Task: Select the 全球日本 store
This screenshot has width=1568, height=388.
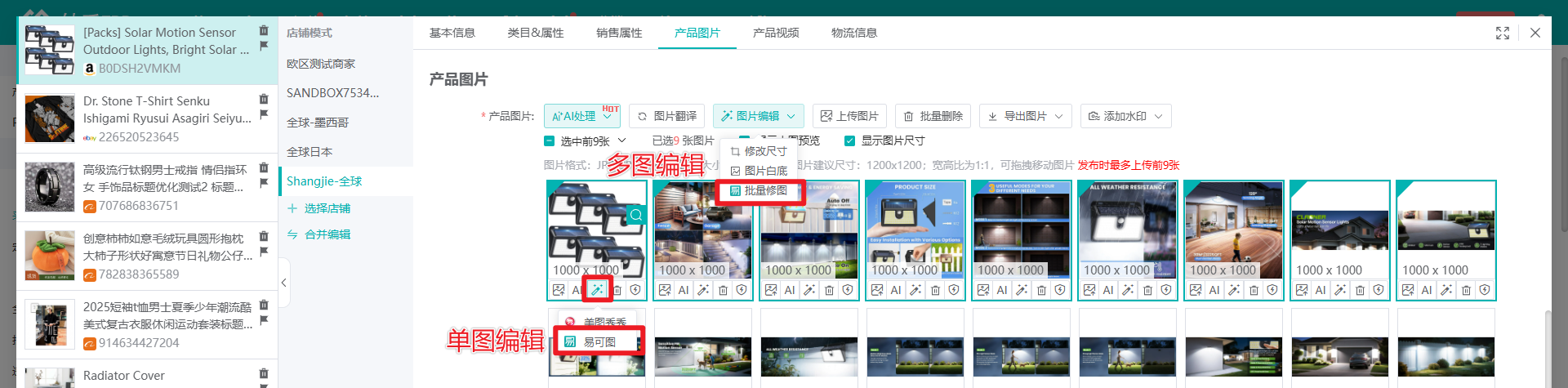Action: pyautogui.click(x=345, y=152)
